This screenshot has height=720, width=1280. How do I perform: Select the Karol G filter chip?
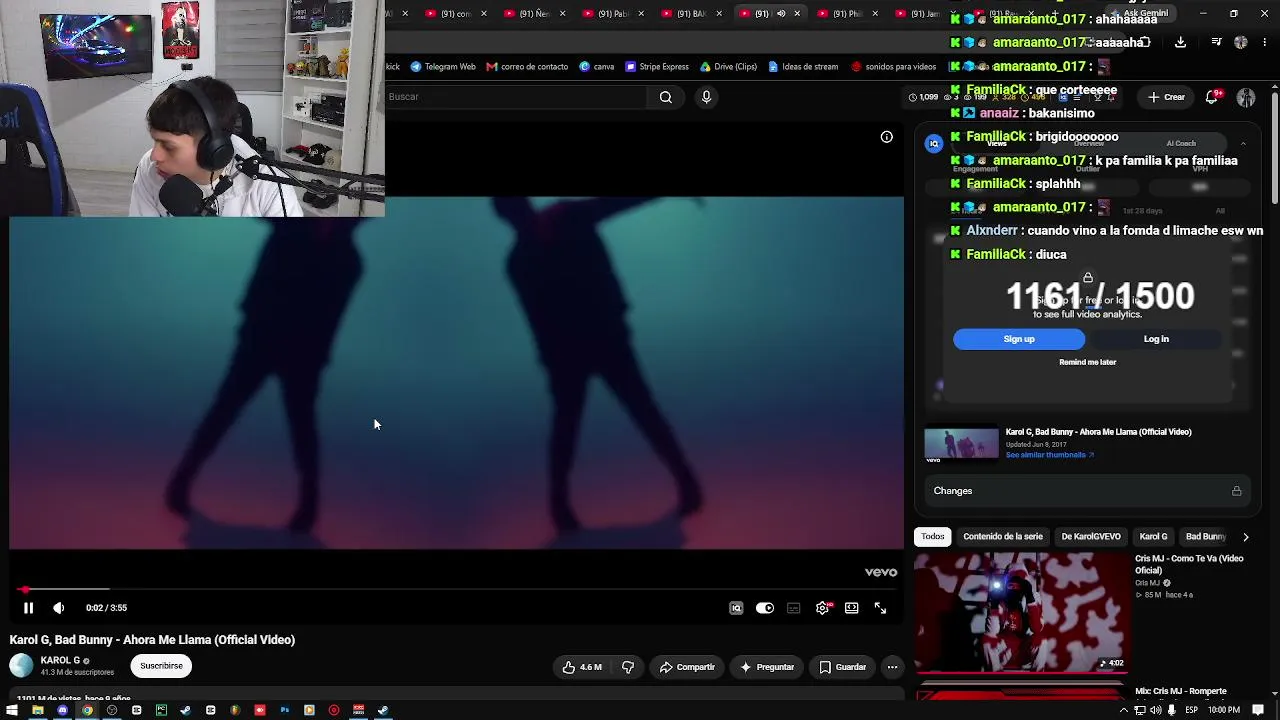(1154, 537)
